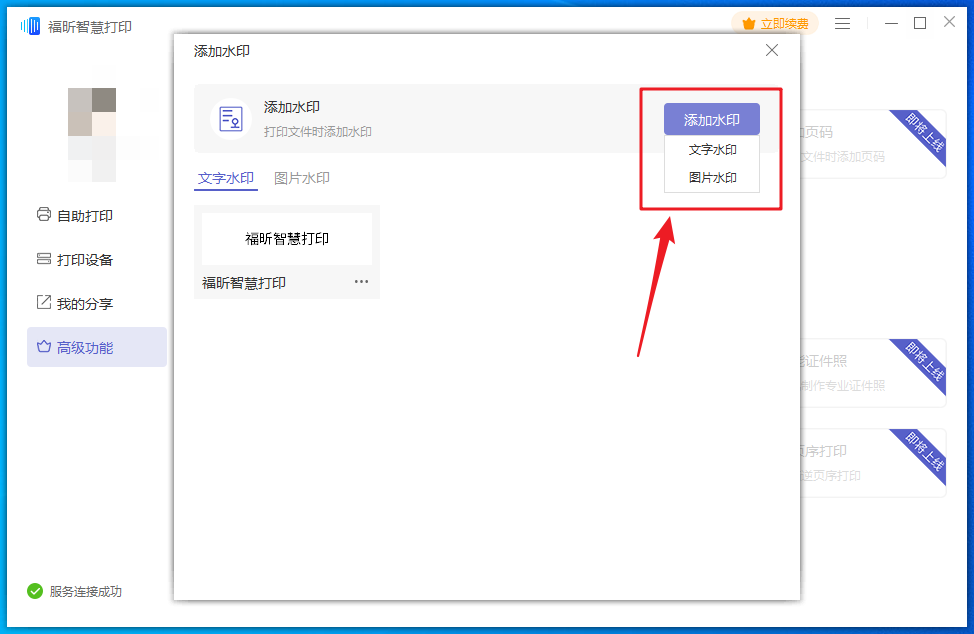Click the 打印设备 device icon in the sidebar
The width and height of the screenshot is (974, 634).
[43, 259]
